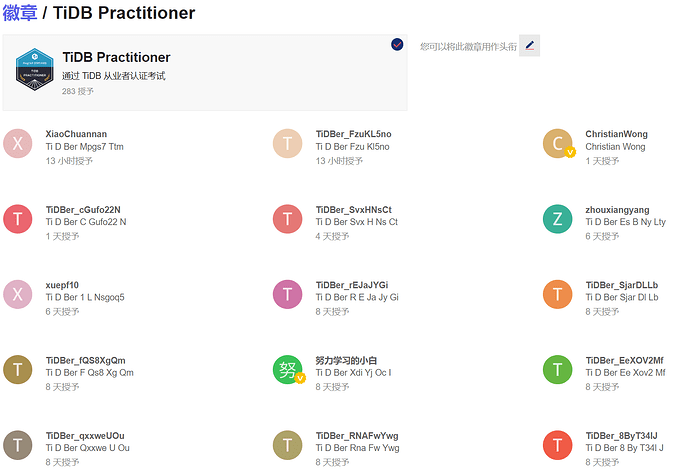This screenshot has height=473, width=690.
Task: Click TiDBer_SvxHNsCt username
Action: click(x=353, y=210)
